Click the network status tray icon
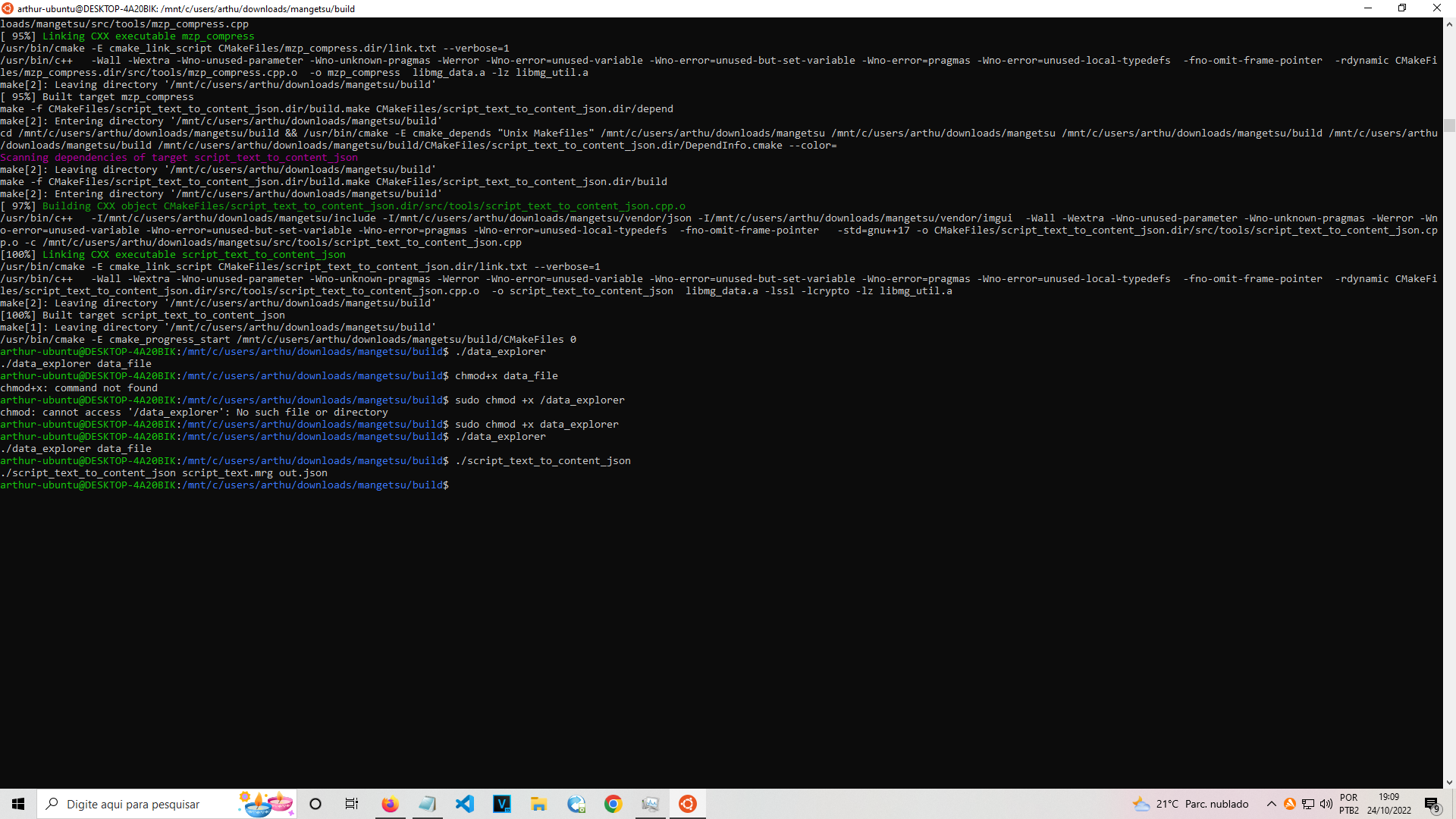This screenshot has width=1456, height=819. pos(1308,804)
